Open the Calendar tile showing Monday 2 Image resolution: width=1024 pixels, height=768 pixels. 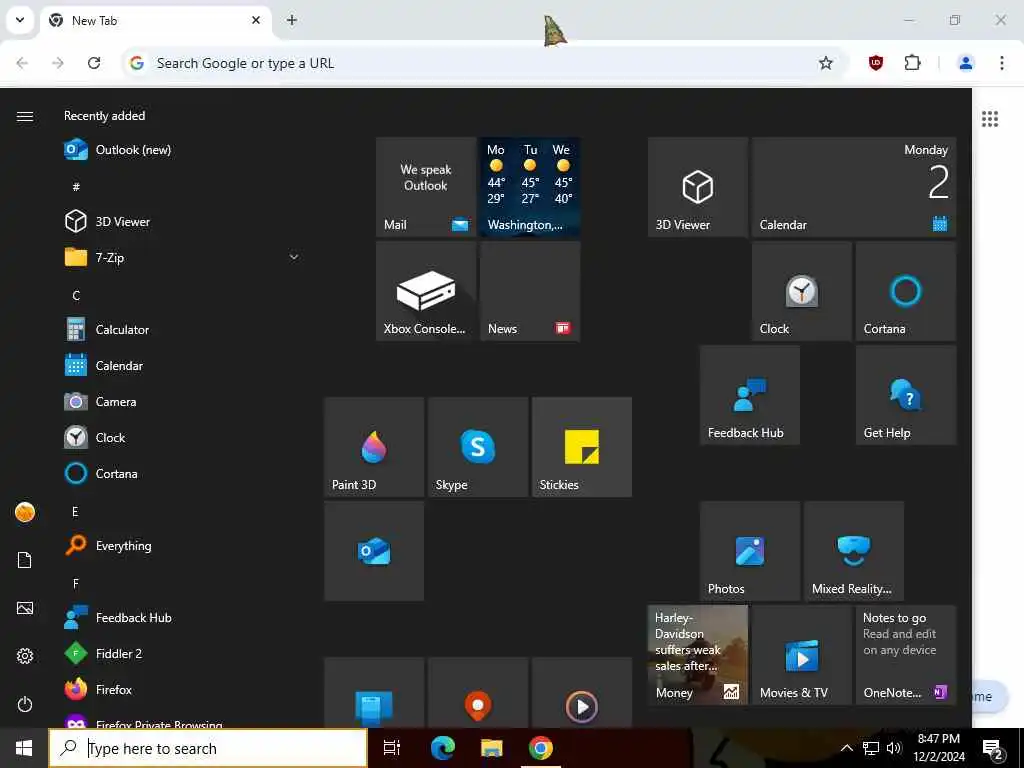[854, 187]
